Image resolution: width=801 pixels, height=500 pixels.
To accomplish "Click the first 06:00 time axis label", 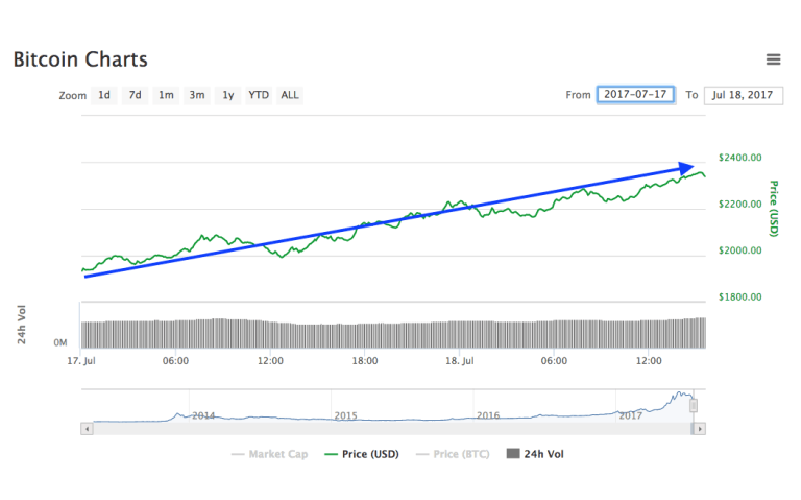I will (x=176, y=361).
